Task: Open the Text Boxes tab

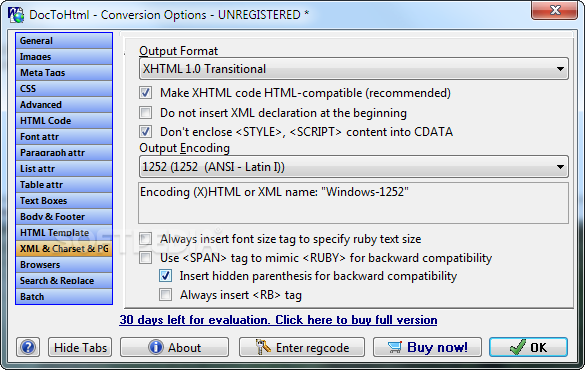Action: tap(64, 201)
